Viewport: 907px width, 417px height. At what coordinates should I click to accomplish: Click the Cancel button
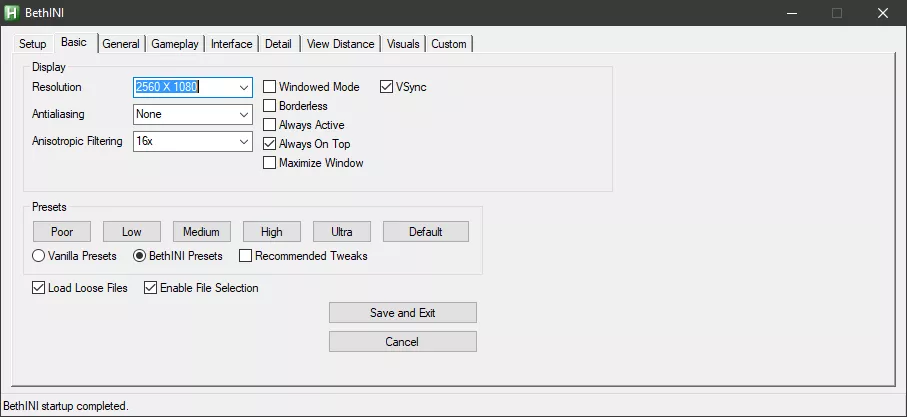(x=403, y=342)
